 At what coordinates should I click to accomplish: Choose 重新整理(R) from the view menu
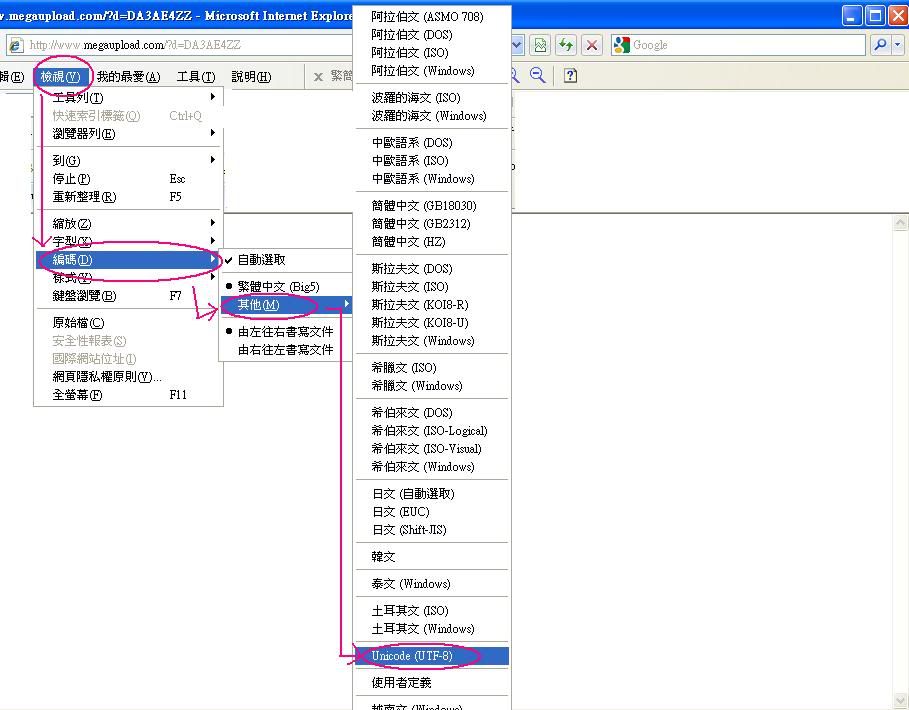pos(129,196)
